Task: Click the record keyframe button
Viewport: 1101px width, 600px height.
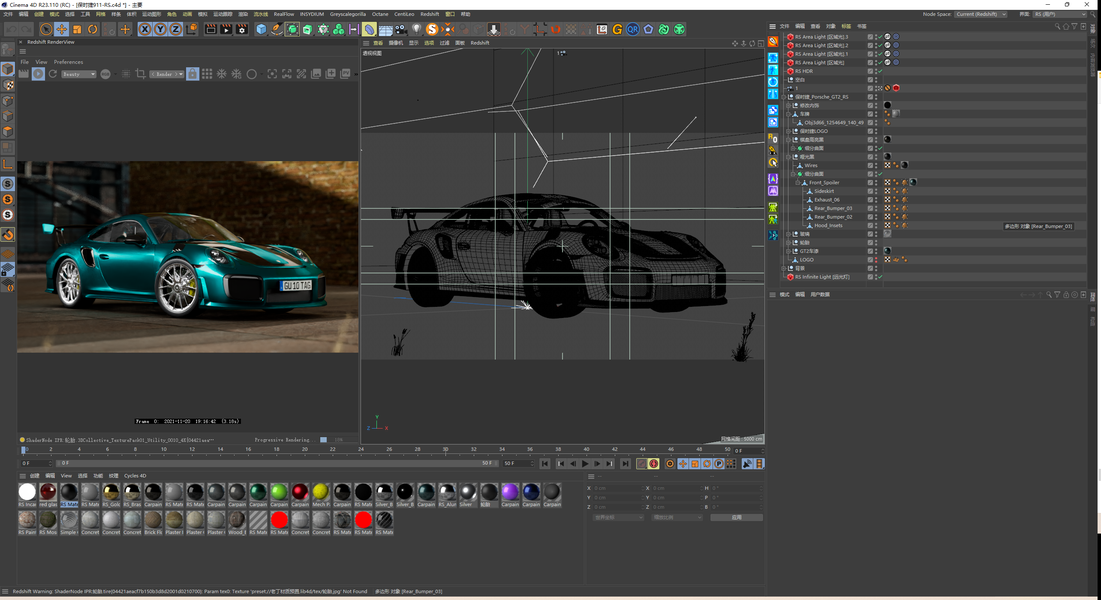Action: 641,464
